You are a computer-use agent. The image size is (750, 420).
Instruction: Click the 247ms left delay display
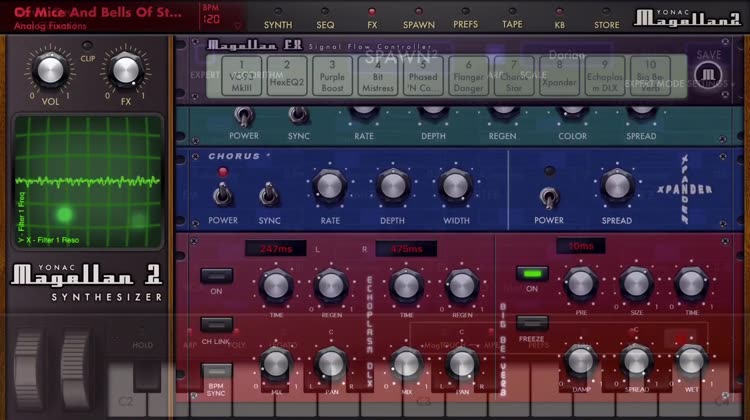(276, 249)
